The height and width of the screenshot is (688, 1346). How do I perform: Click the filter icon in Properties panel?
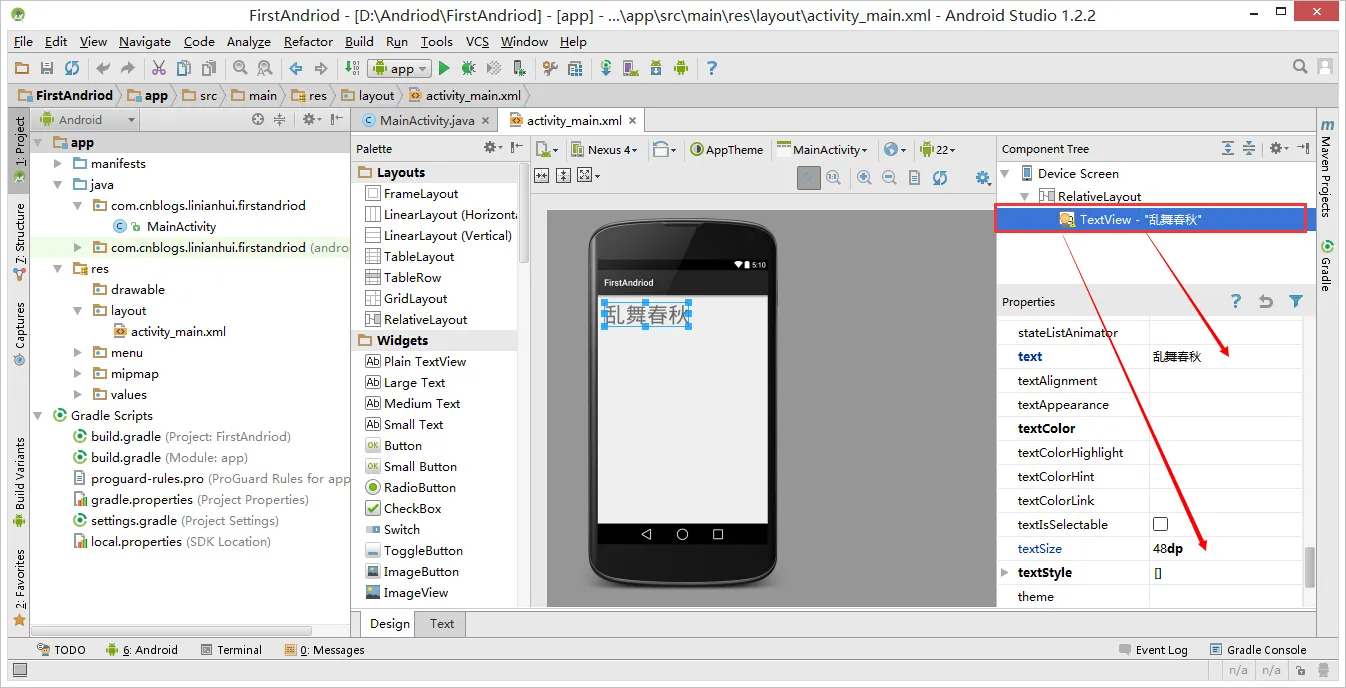point(1296,301)
